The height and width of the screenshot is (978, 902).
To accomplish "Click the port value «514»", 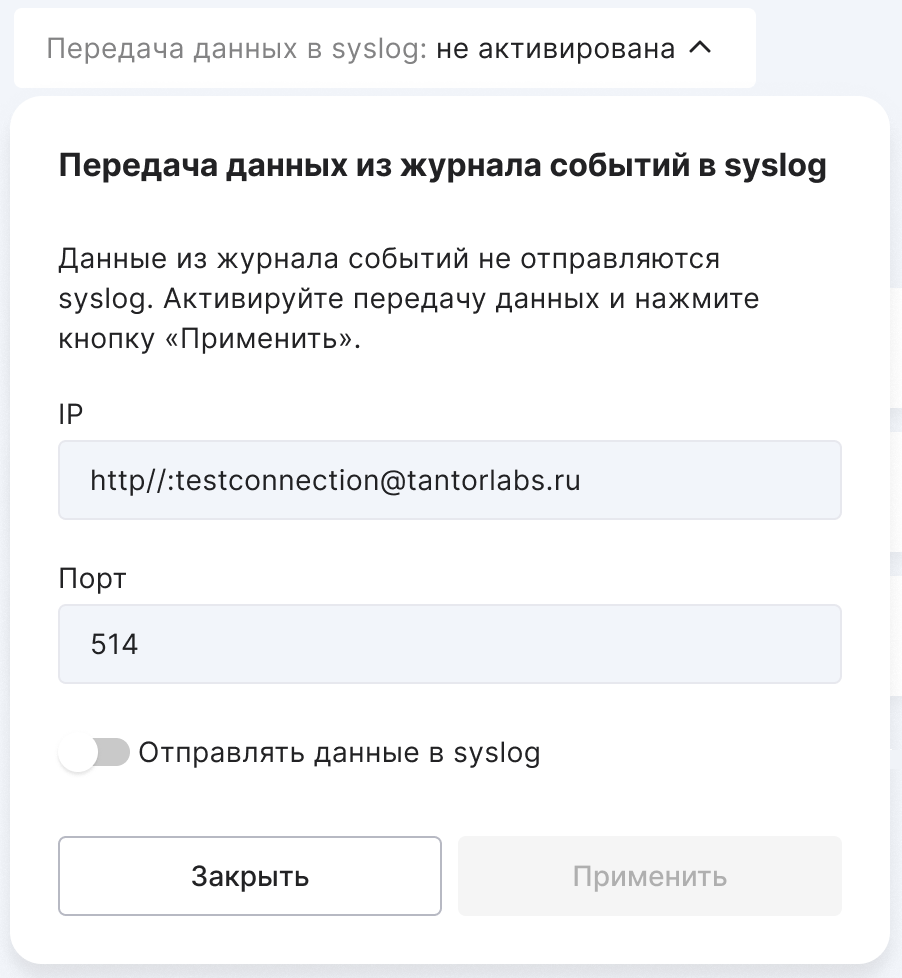I will tap(114, 644).
